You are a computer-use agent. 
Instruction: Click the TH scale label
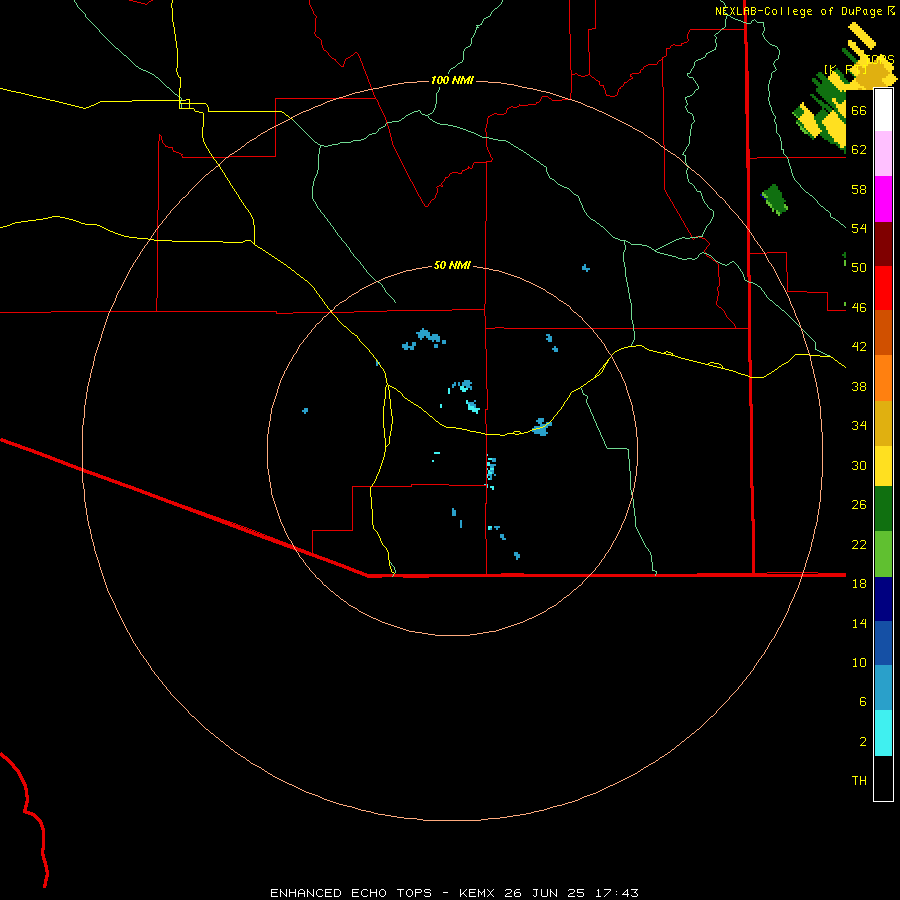click(x=859, y=781)
